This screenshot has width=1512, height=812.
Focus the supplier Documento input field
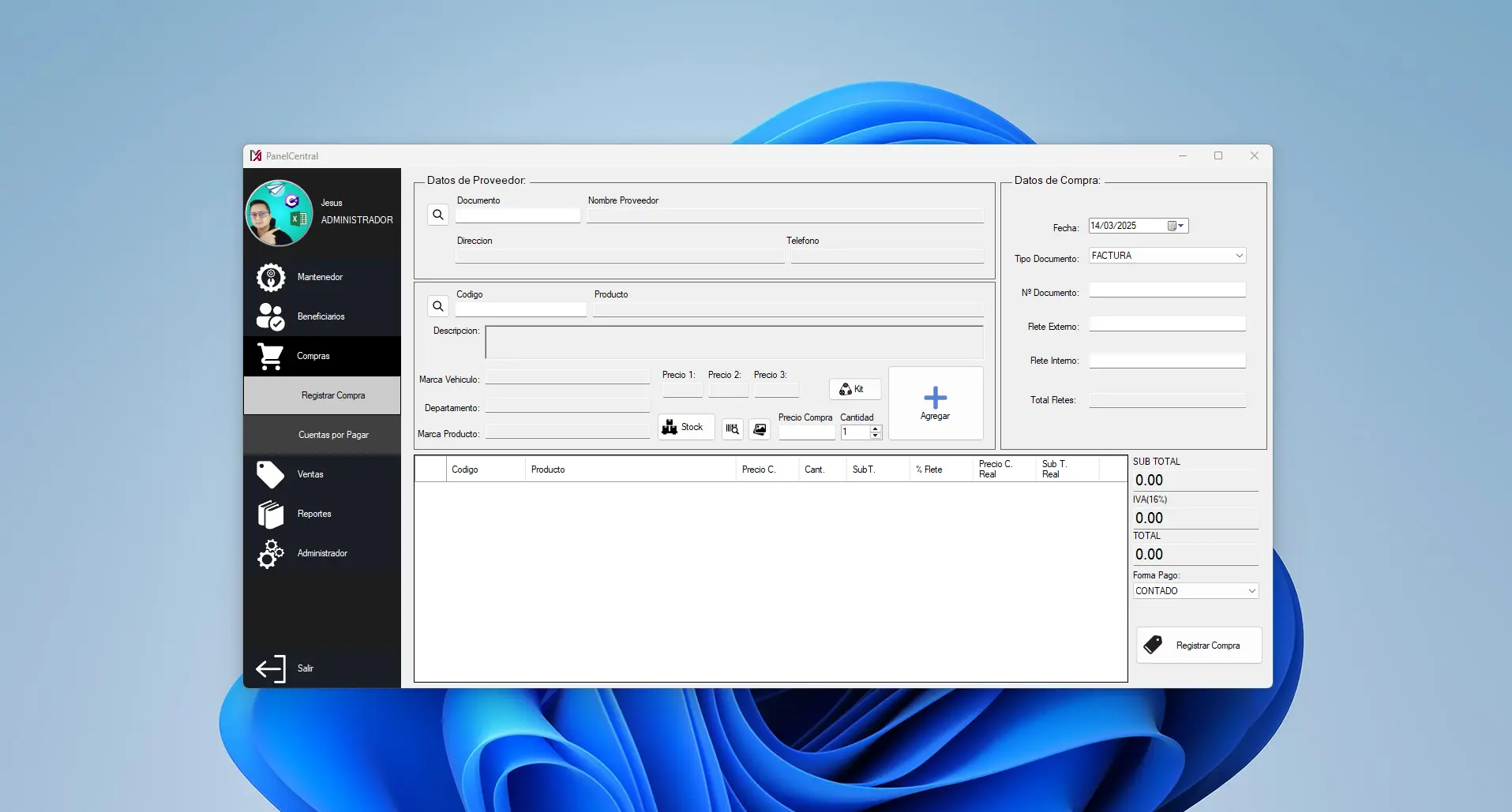tap(518, 215)
